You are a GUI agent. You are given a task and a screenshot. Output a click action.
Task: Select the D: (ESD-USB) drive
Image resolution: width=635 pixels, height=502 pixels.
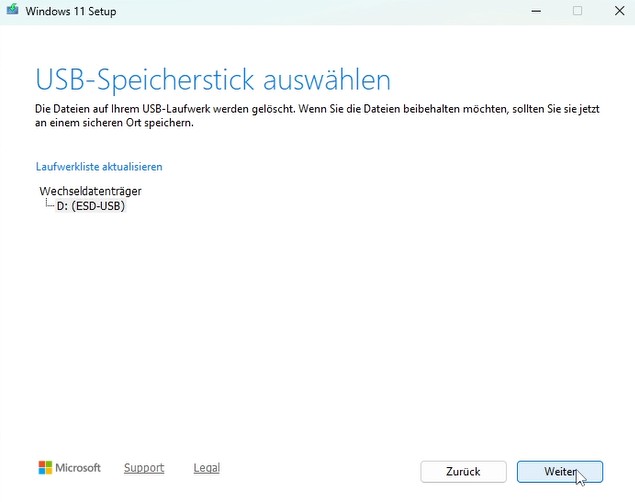click(x=91, y=206)
